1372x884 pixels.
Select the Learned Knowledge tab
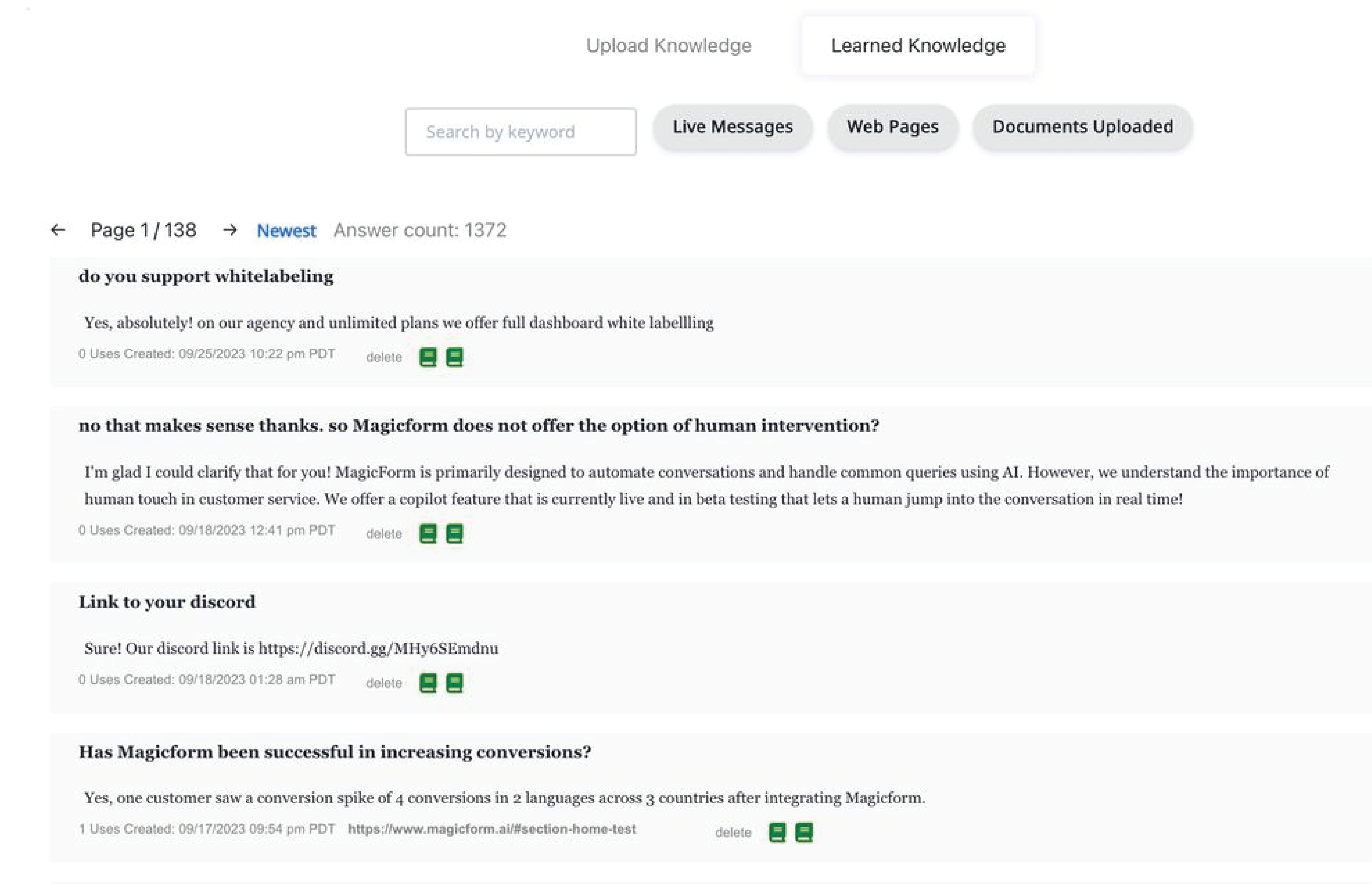coord(918,45)
